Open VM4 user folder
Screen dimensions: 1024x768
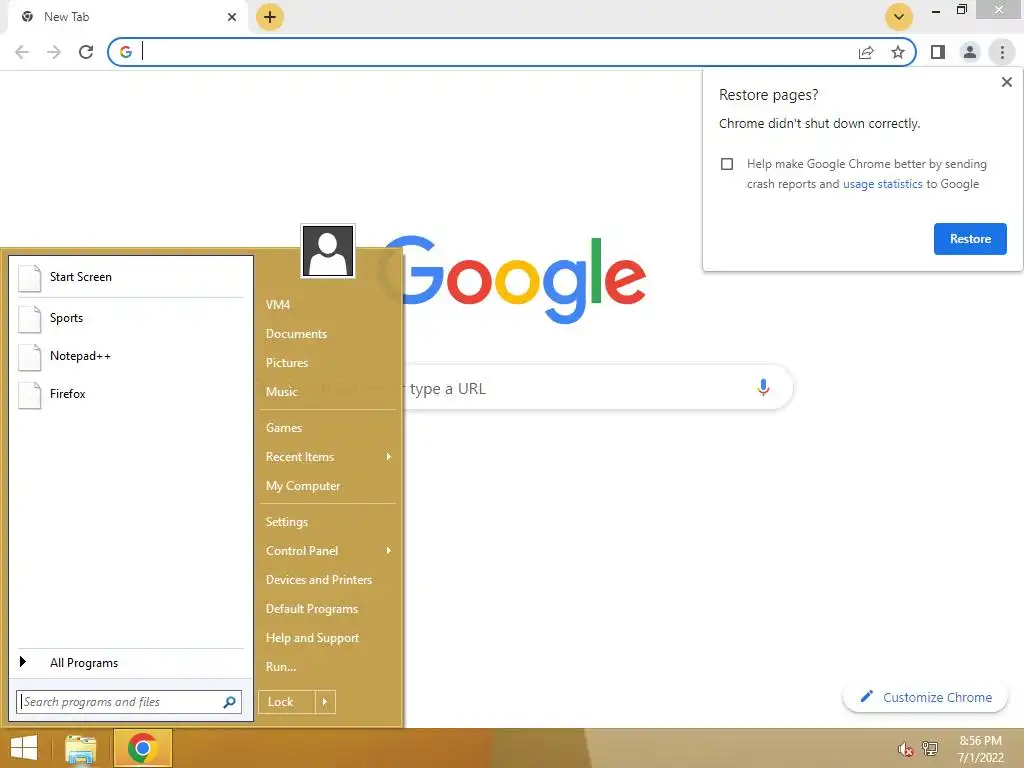tap(278, 305)
